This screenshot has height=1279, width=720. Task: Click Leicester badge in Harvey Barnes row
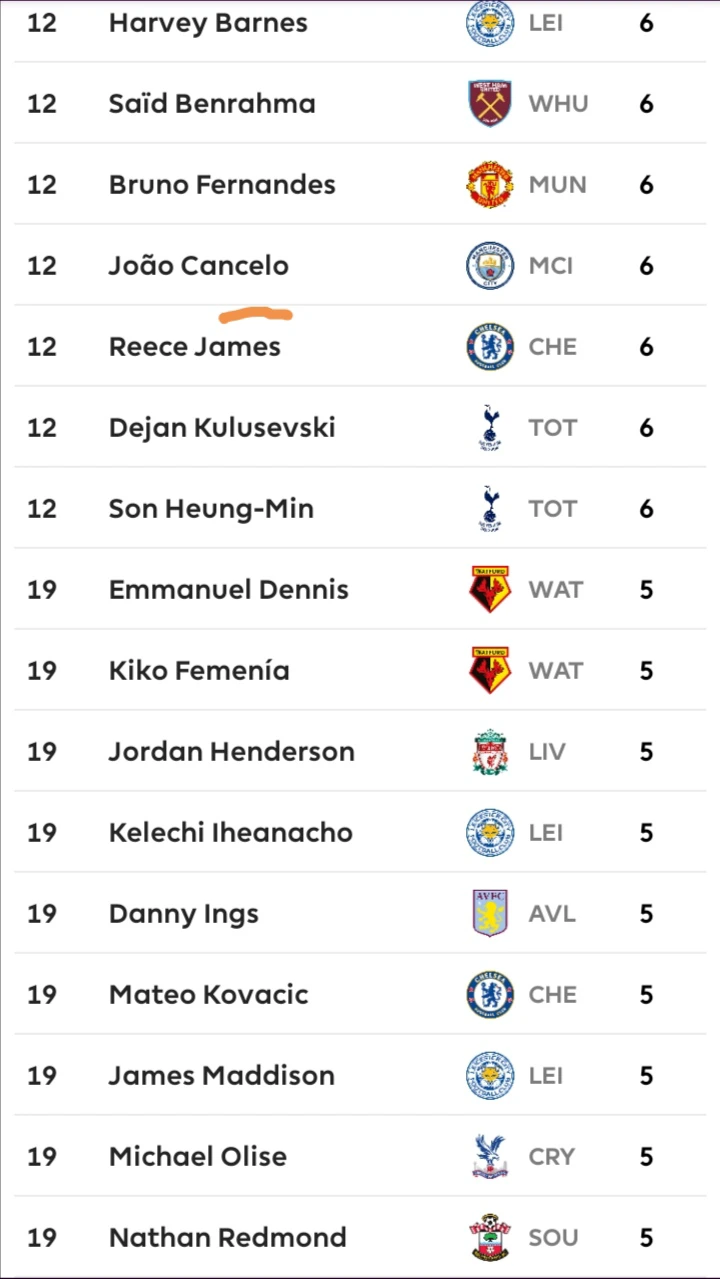pos(490,23)
